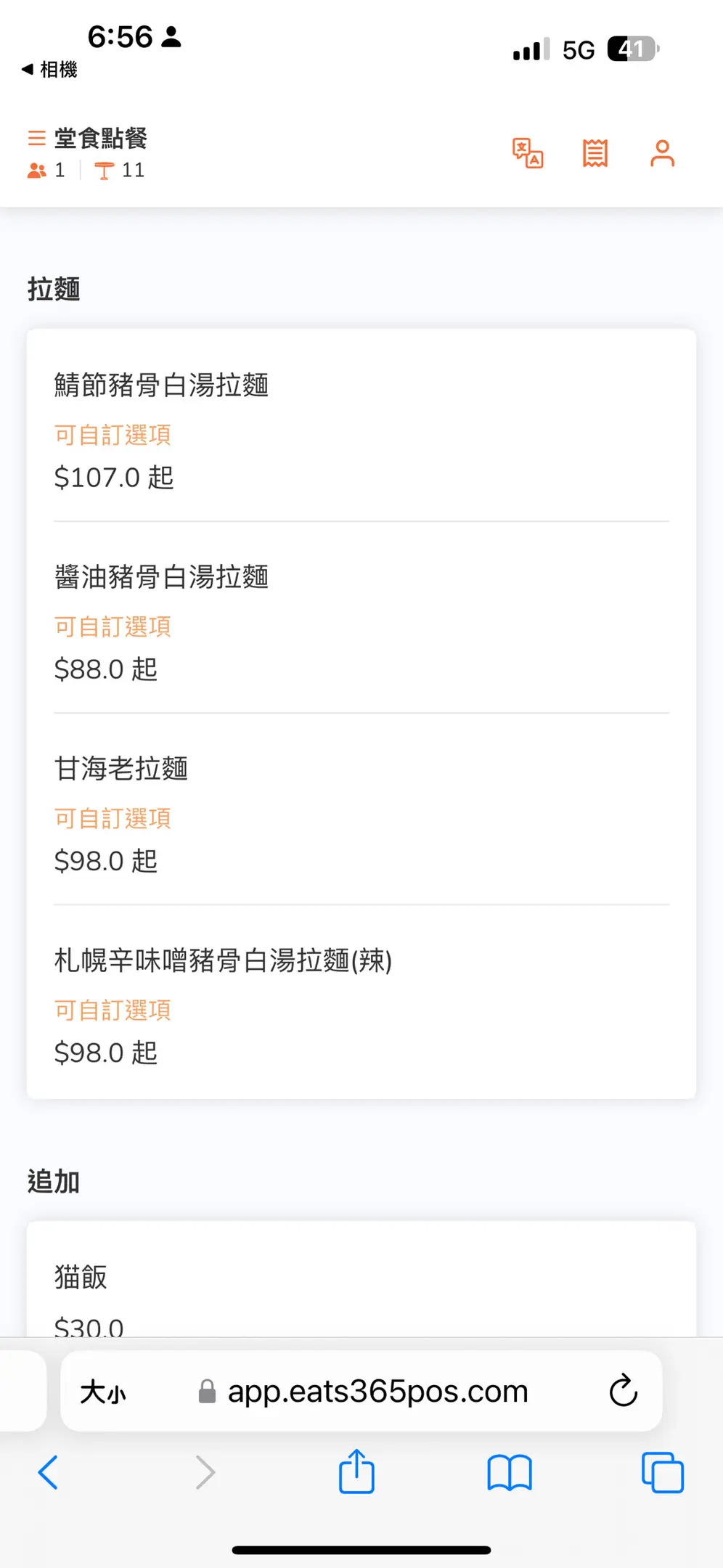This screenshot has width=723, height=1568.
Task: Open the Safari bookmarks icon
Action: (x=510, y=1474)
